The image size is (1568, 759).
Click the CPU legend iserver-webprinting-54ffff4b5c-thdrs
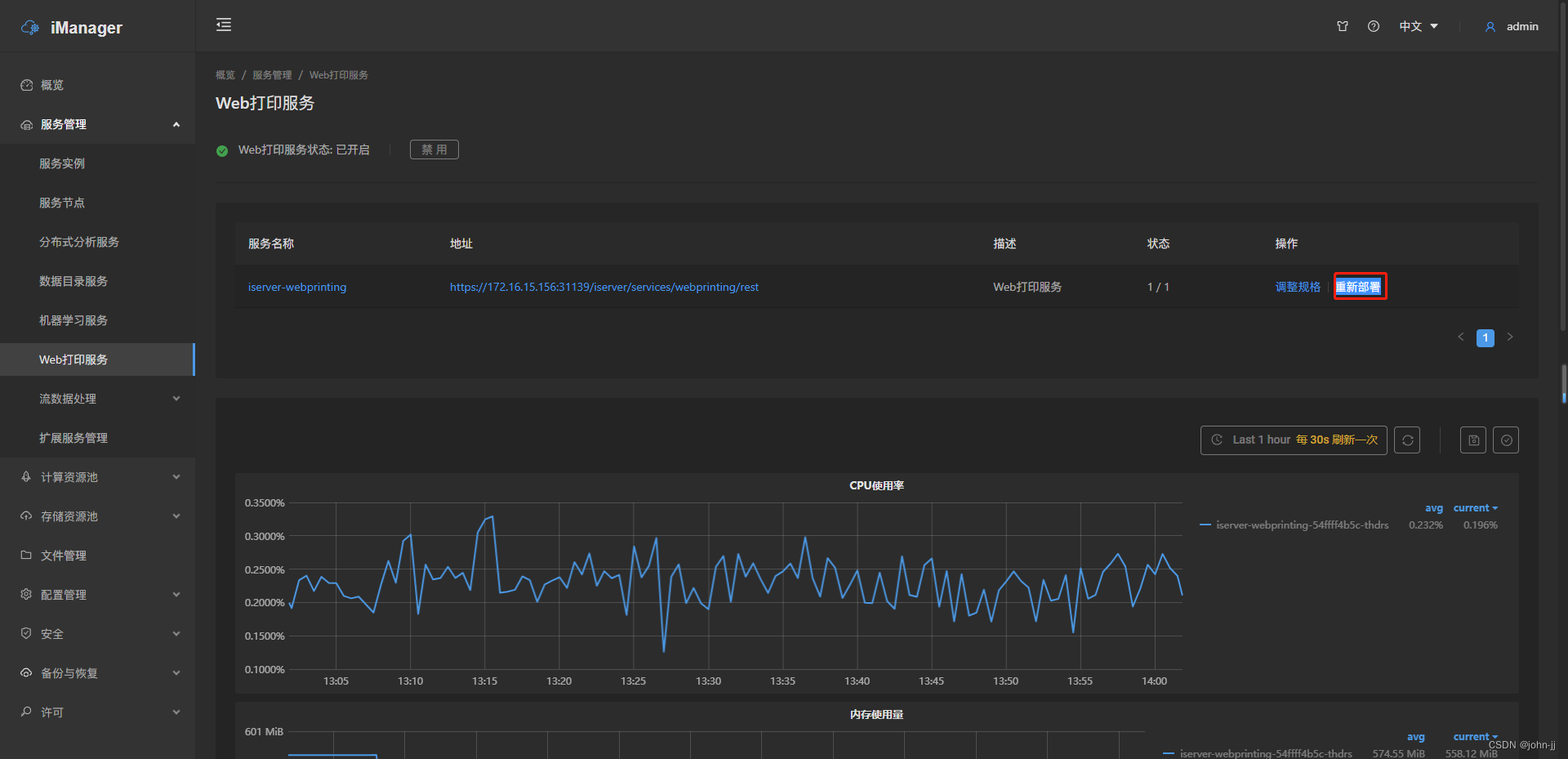click(x=1302, y=525)
